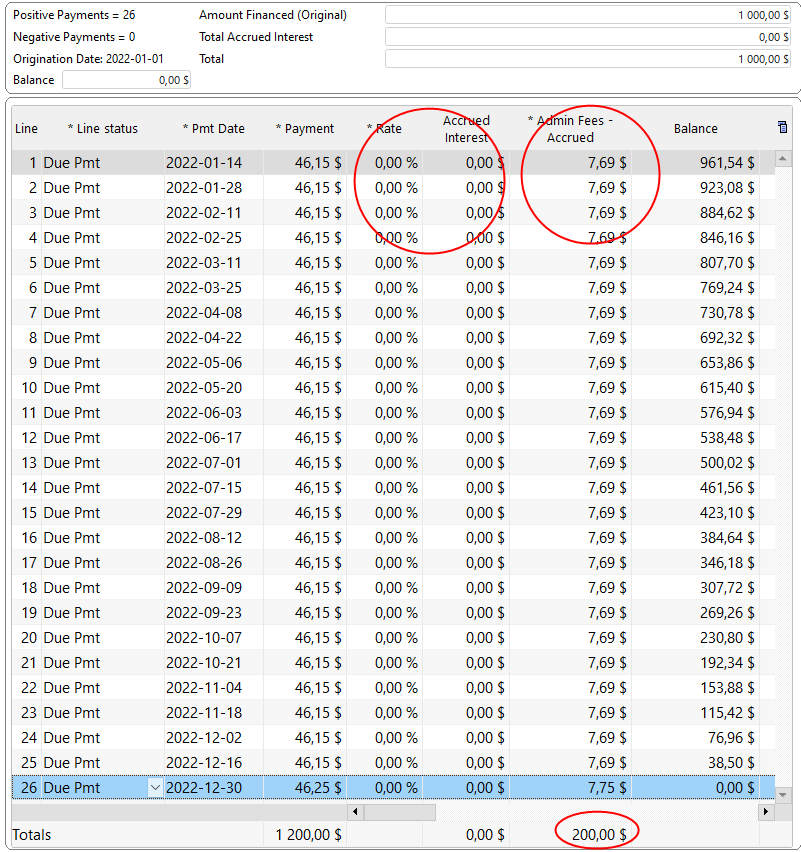Sort by the Line column header
This screenshot has width=801, height=852.
pyautogui.click(x=26, y=129)
